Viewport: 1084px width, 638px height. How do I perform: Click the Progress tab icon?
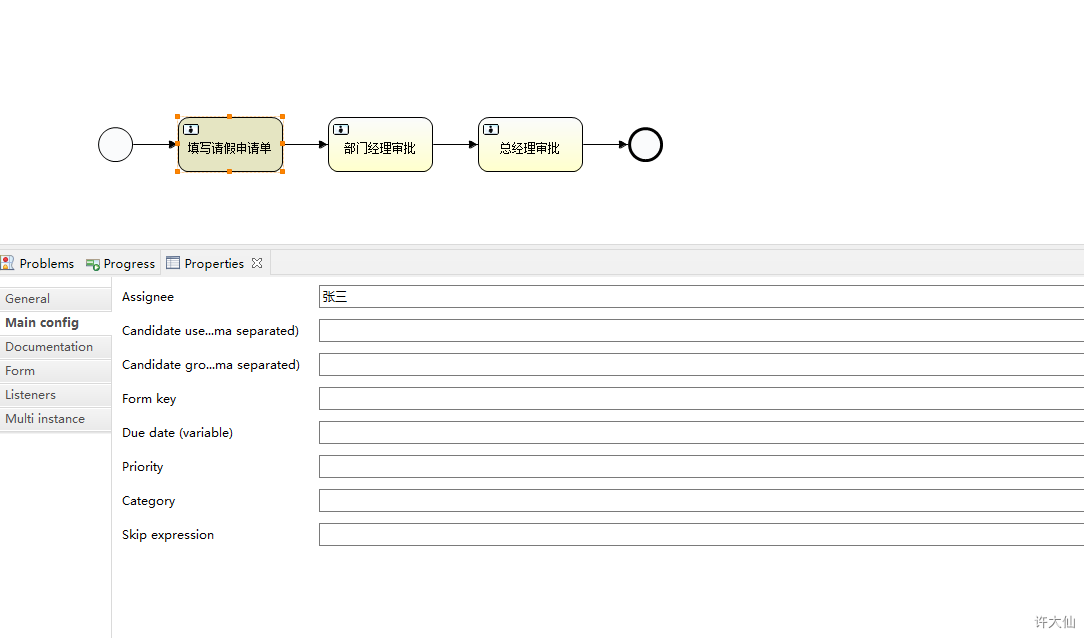tap(93, 264)
